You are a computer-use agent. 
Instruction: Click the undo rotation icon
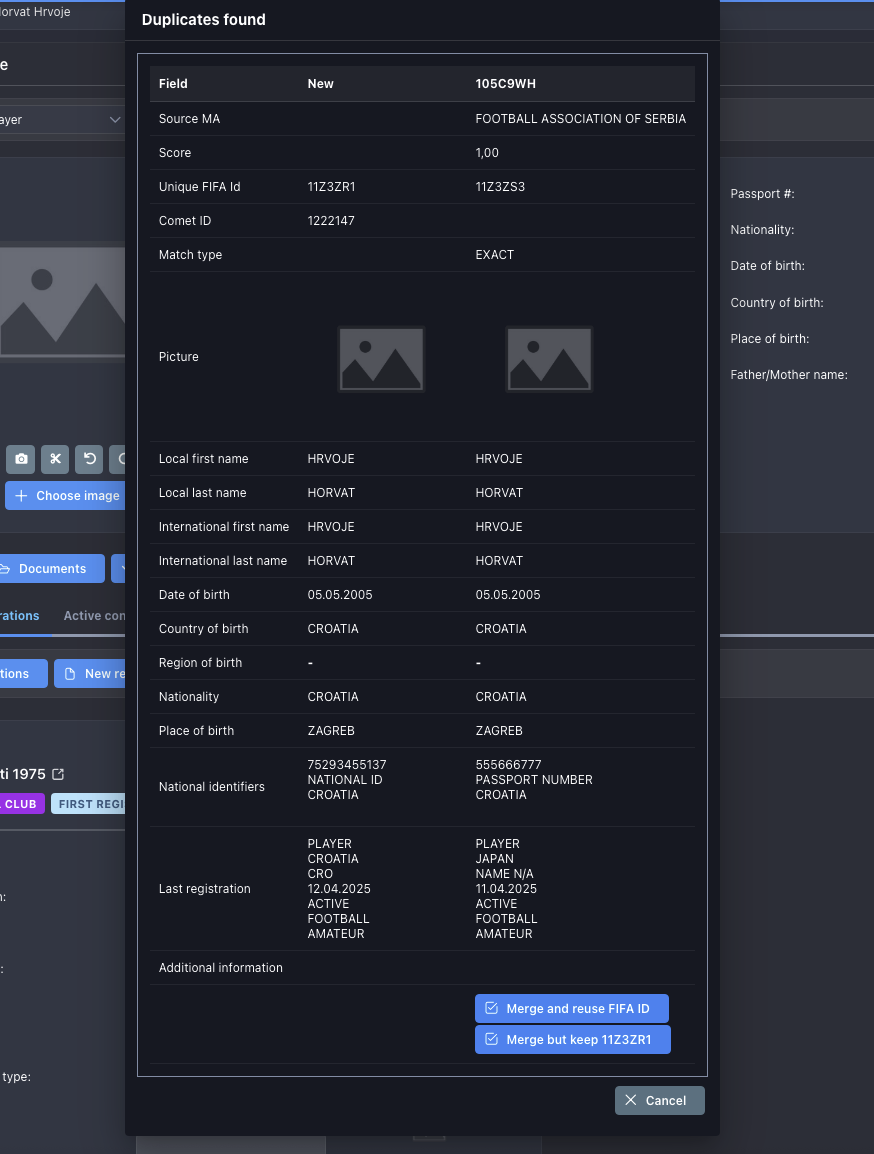pyautogui.click(x=89, y=459)
